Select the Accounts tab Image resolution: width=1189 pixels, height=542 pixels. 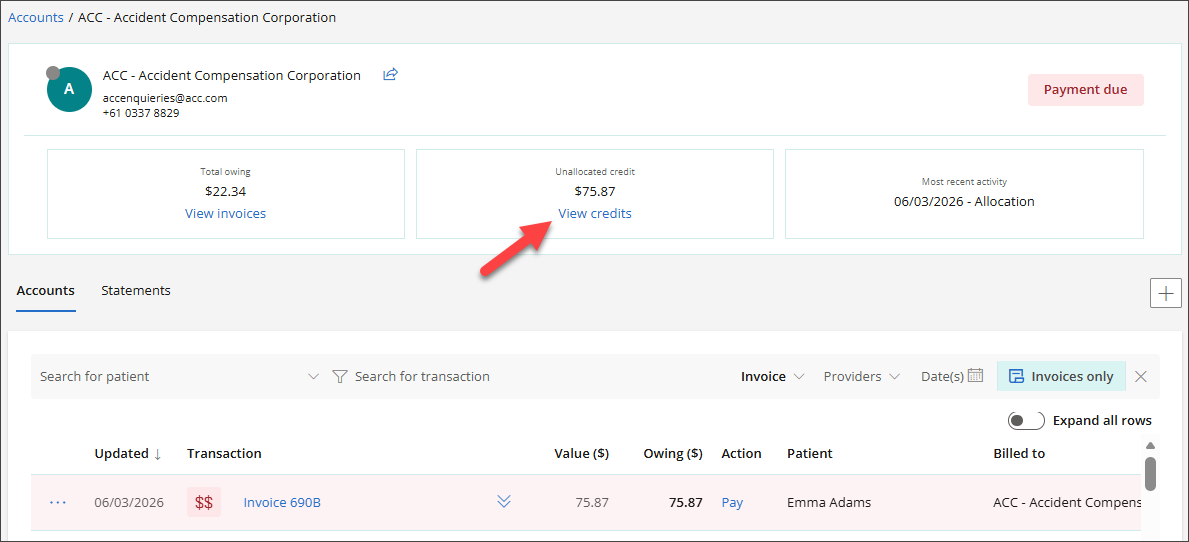coord(46,291)
